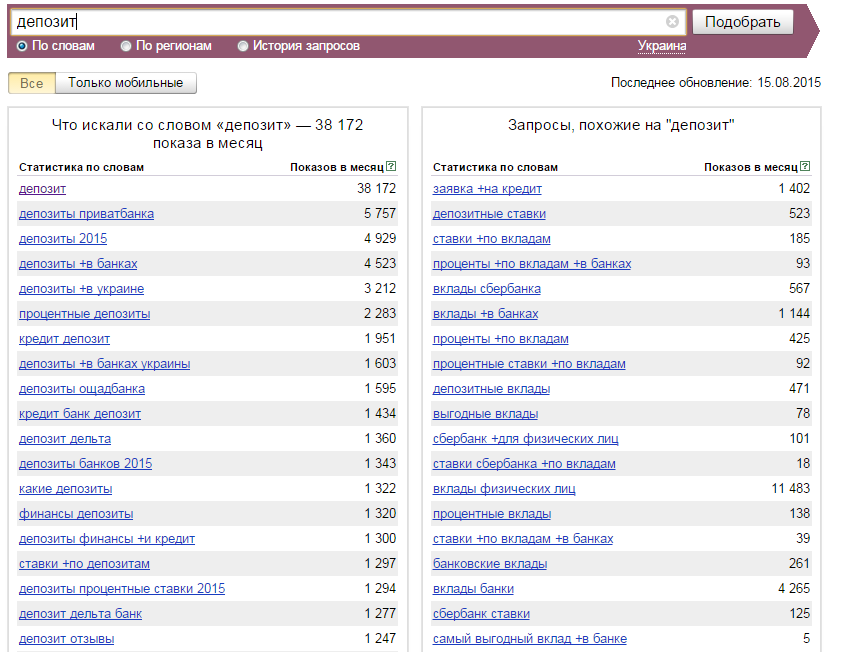Viewport: 864px width, 652px height.
Task: Click the date '15.08.2015' of last update
Action: pos(789,83)
